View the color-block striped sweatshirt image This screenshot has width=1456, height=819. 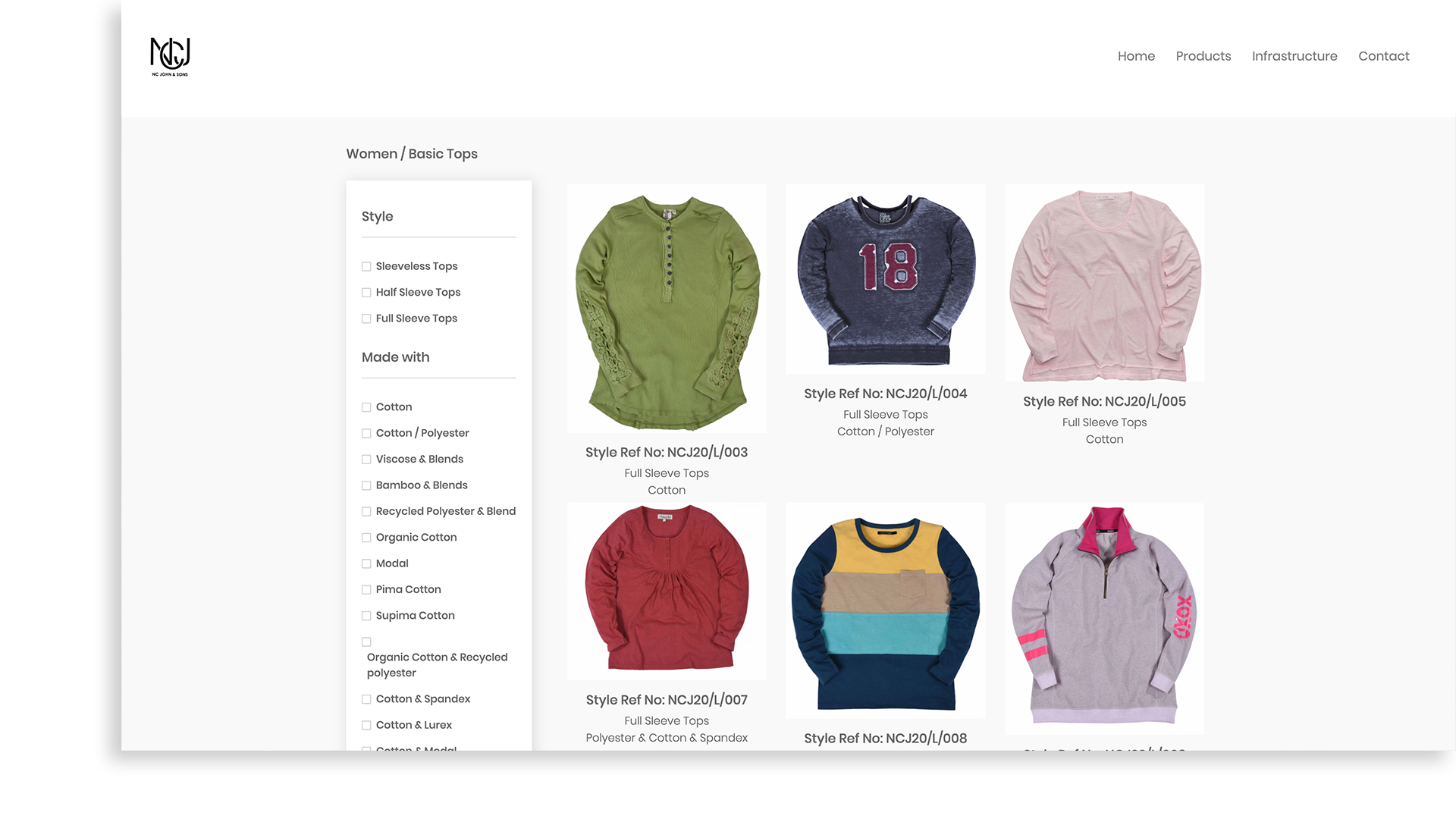click(885, 611)
